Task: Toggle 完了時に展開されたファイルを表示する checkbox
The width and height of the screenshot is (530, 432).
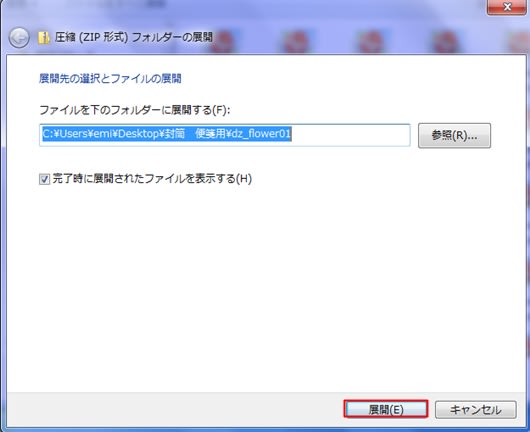Action: click(44, 179)
